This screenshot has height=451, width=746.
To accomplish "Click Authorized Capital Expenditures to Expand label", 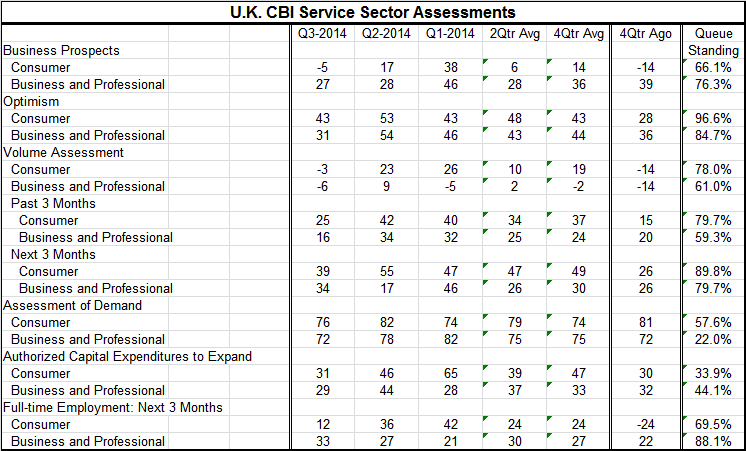I will tap(128, 356).
